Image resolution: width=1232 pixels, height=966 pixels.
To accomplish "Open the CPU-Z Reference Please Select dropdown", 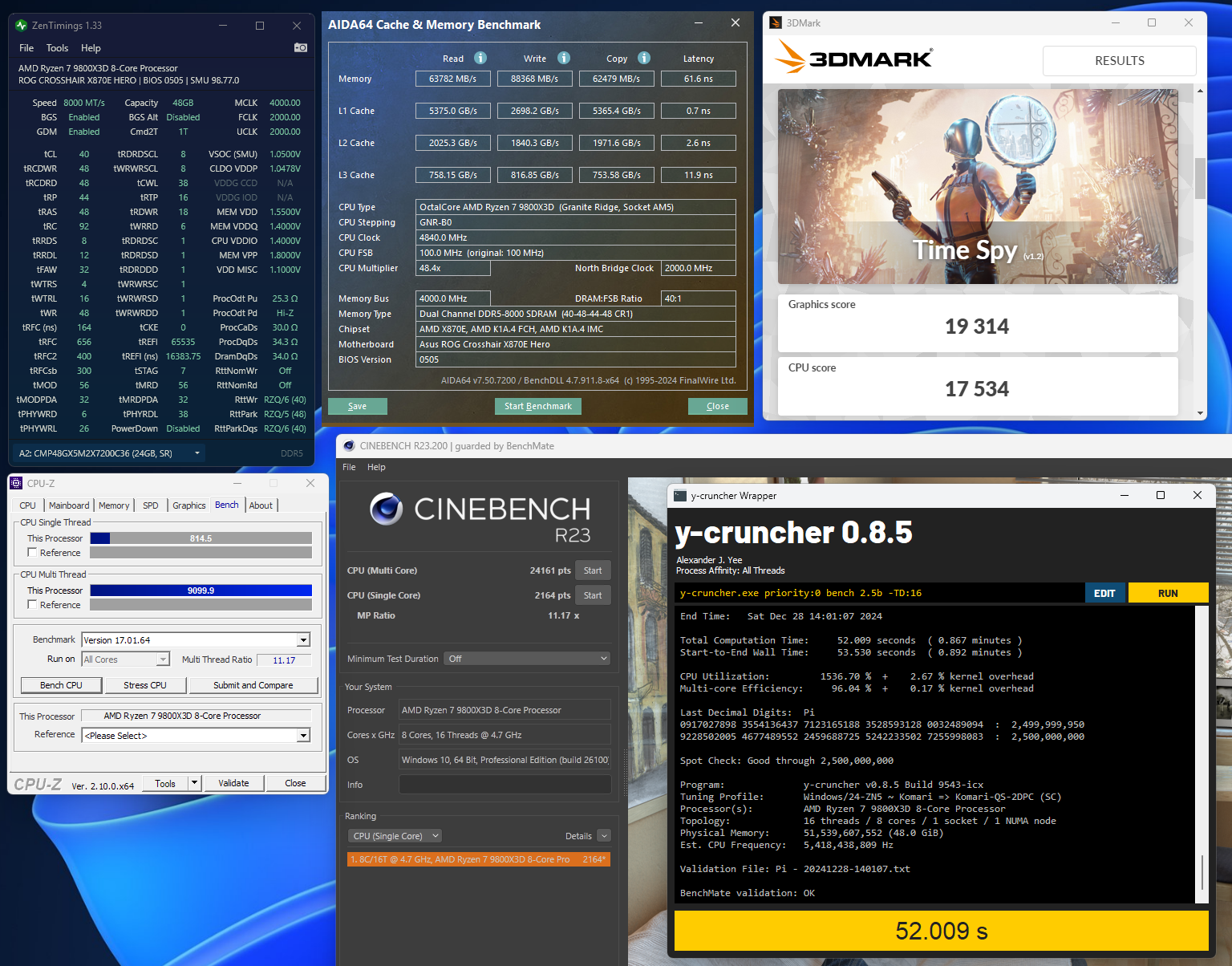I will point(303,735).
